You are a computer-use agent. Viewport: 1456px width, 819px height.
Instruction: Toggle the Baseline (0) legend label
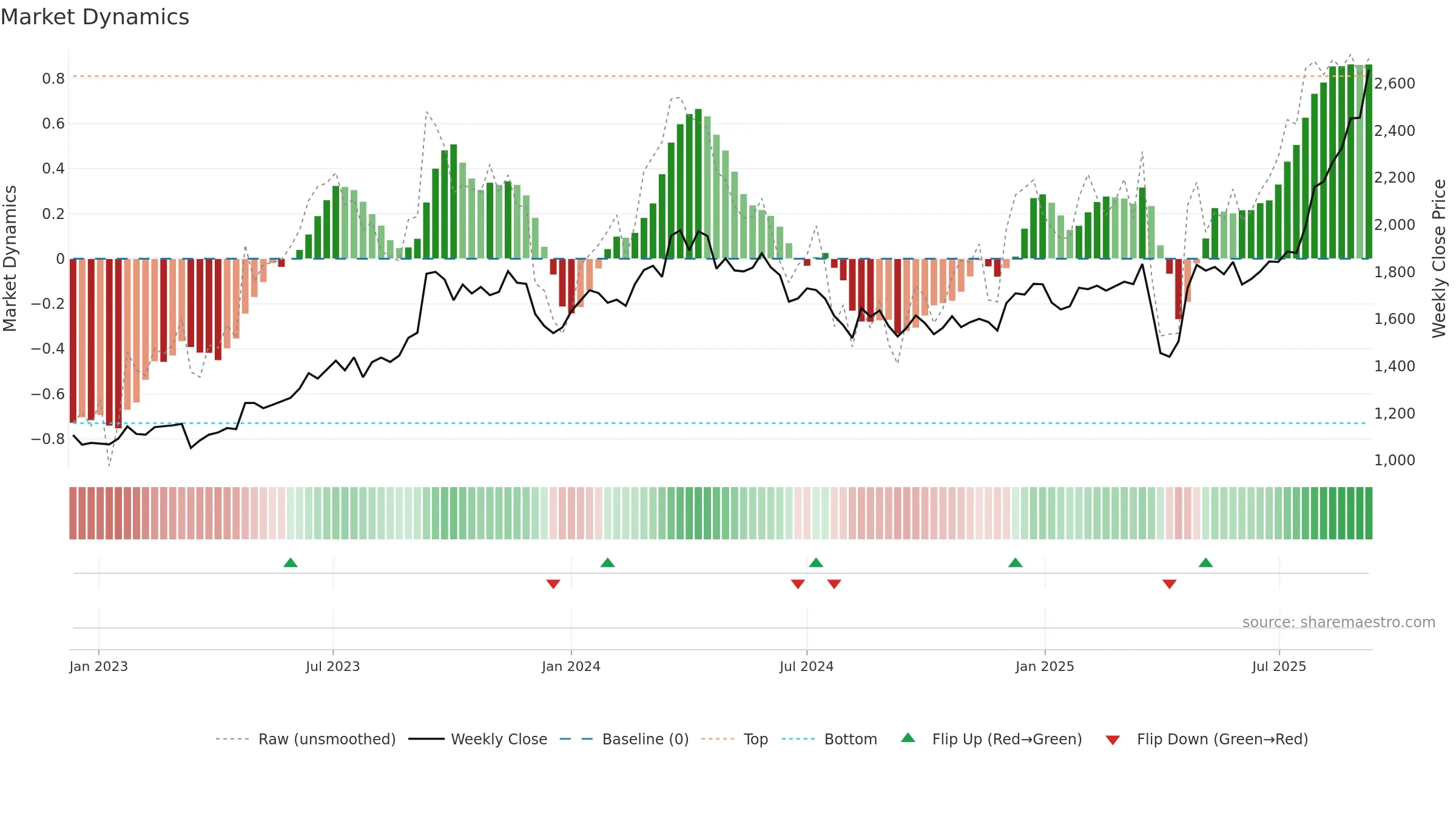coord(645,740)
